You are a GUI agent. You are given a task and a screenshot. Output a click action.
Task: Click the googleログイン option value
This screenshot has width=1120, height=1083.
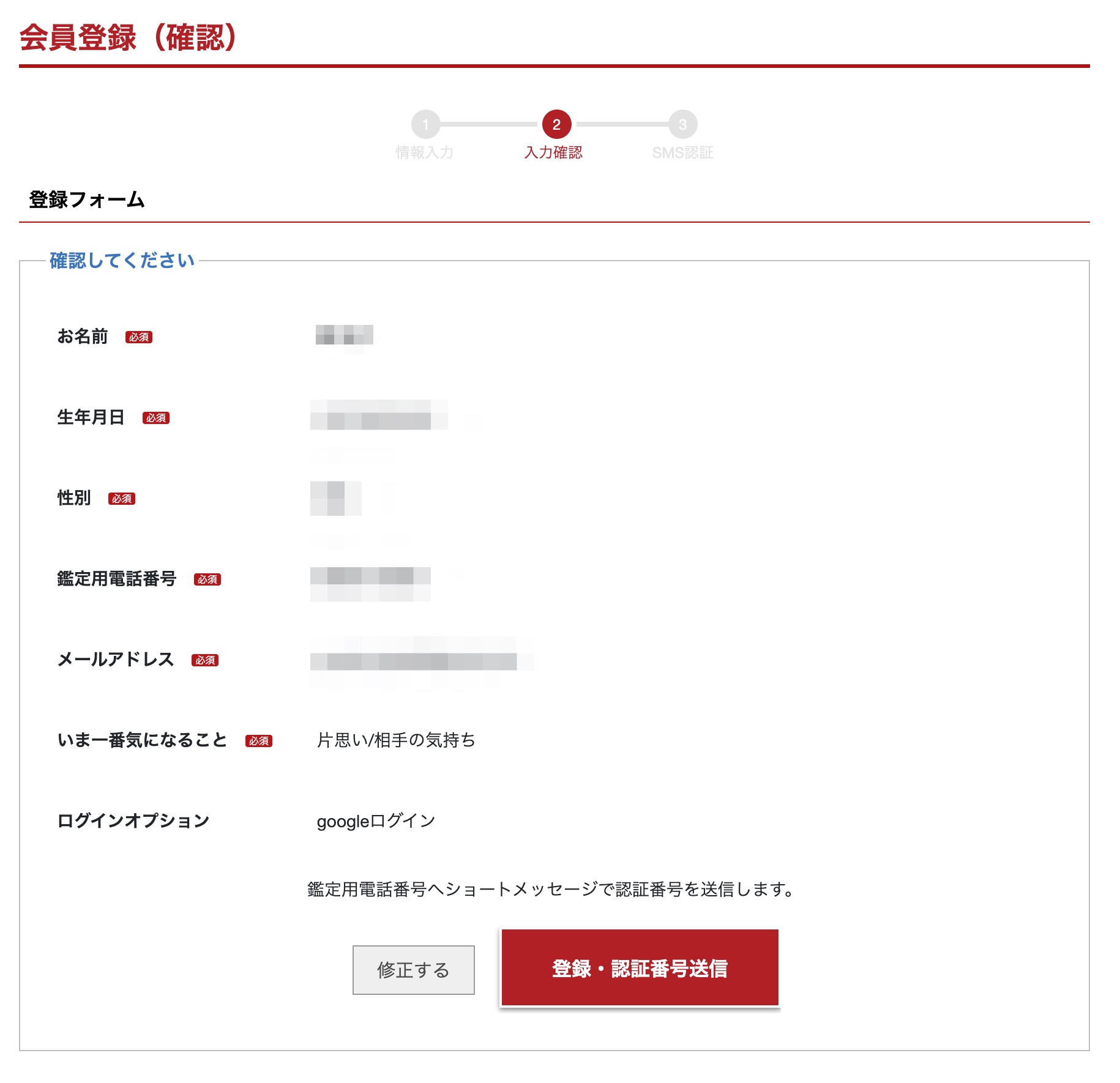point(376,822)
